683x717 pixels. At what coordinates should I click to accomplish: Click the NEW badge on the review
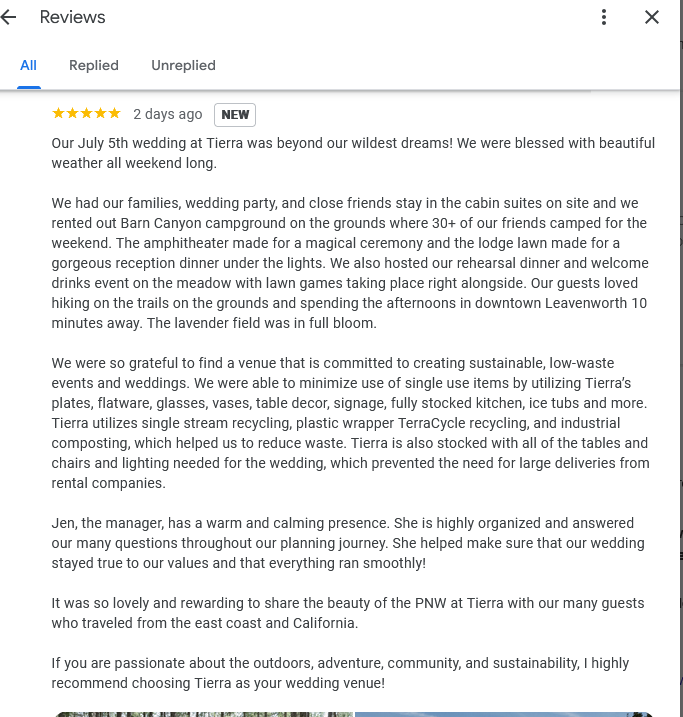click(x=235, y=114)
